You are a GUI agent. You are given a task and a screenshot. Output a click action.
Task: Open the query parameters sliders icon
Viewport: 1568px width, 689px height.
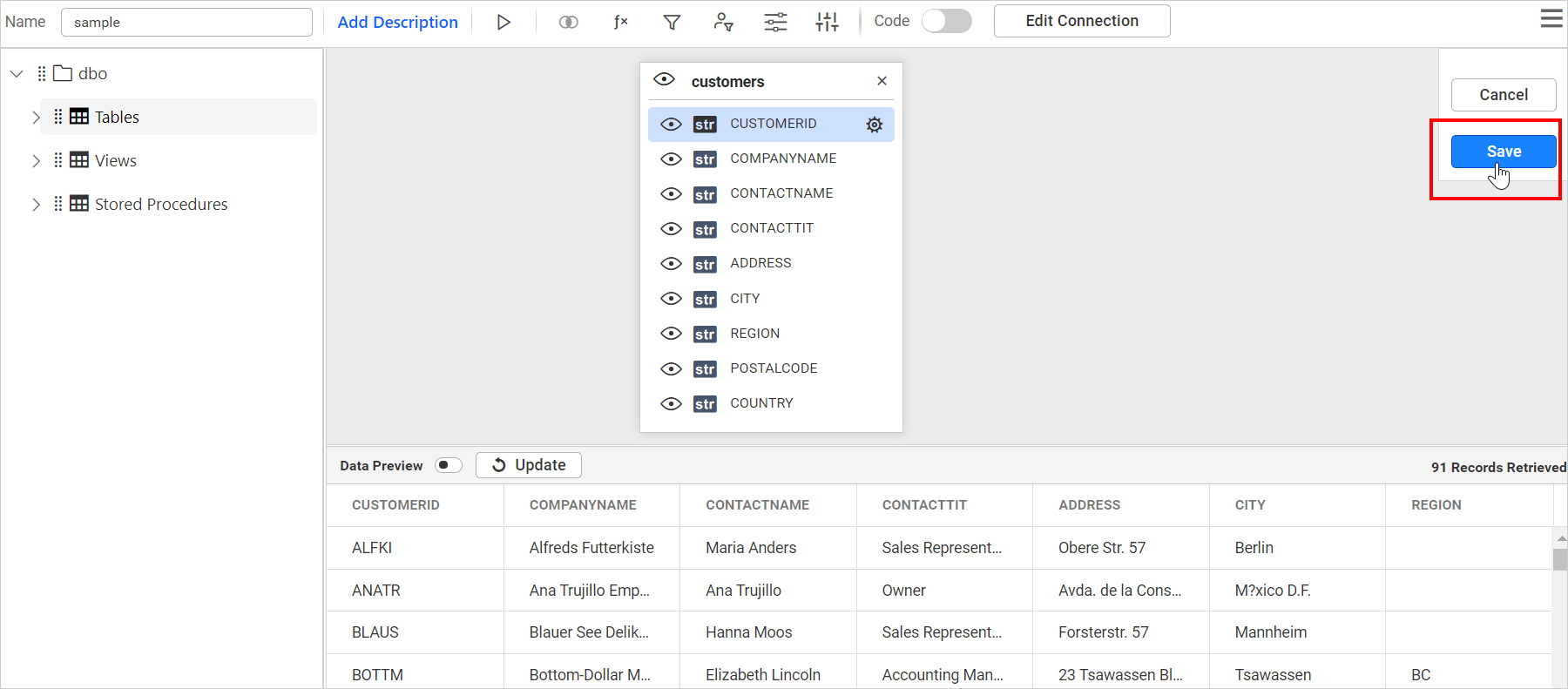click(775, 22)
